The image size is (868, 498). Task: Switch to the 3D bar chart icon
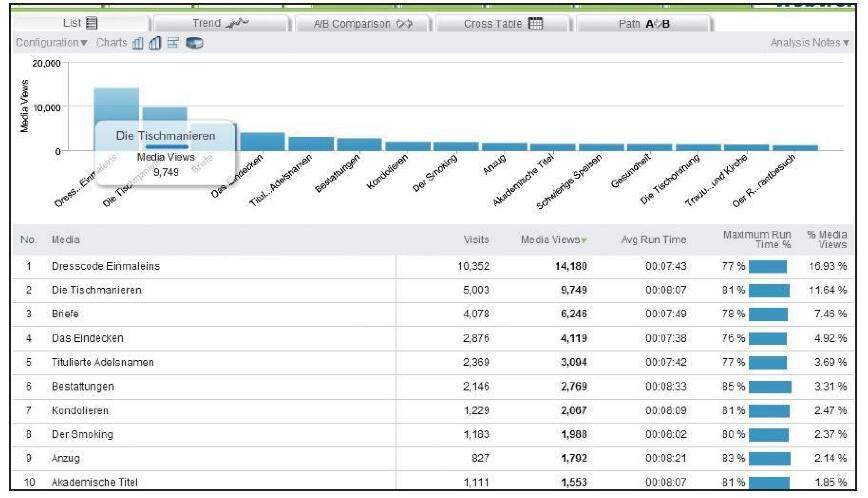[x=154, y=44]
